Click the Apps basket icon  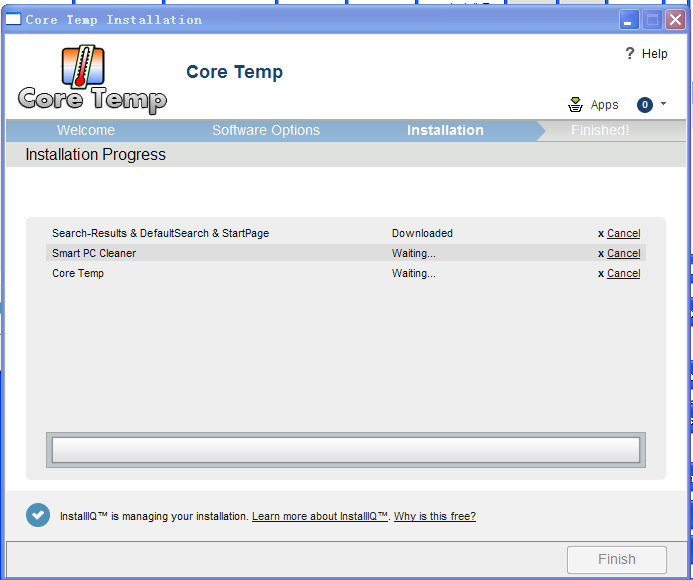(x=575, y=105)
